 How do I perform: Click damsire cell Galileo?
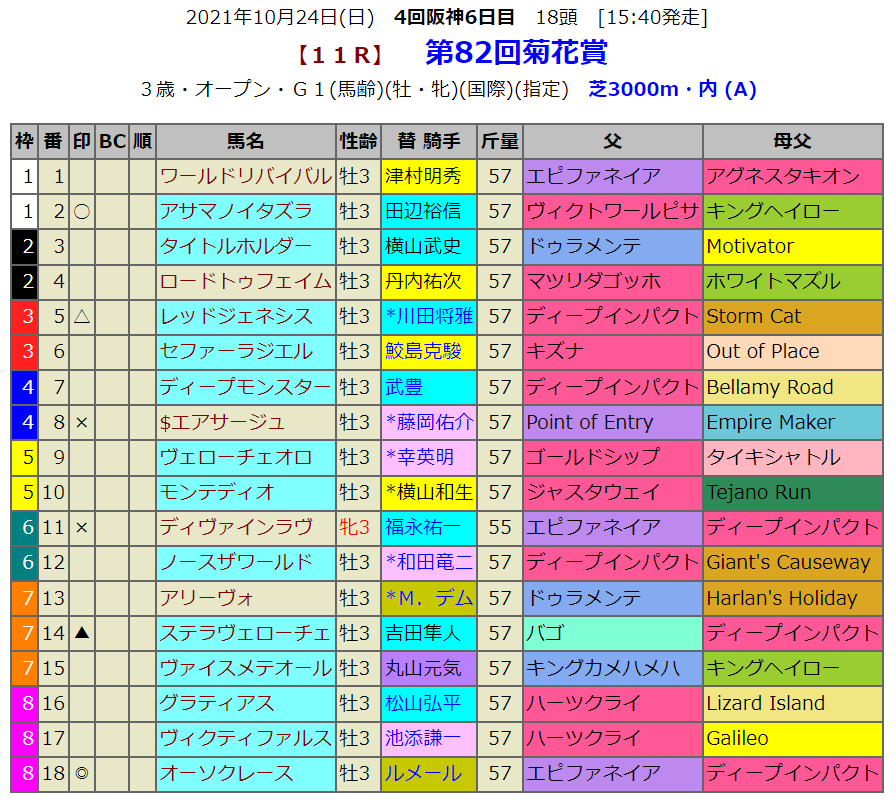(737, 738)
